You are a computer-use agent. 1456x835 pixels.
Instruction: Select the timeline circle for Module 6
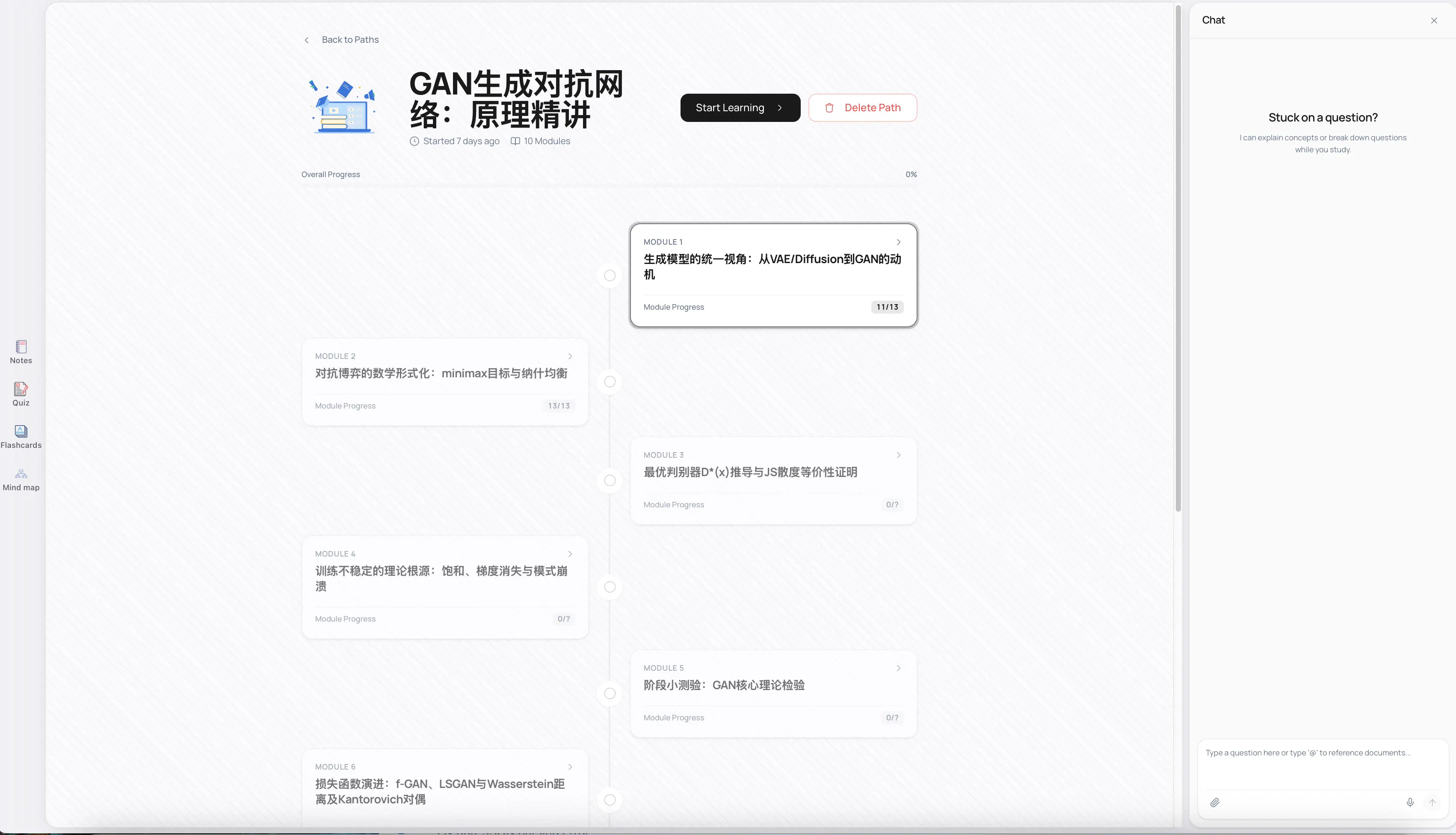point(610,800)
